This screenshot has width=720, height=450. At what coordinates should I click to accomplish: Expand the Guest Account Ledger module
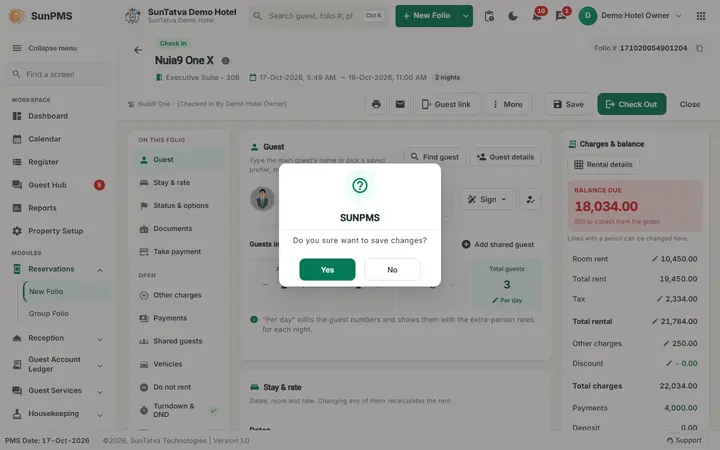coord(58,365)
